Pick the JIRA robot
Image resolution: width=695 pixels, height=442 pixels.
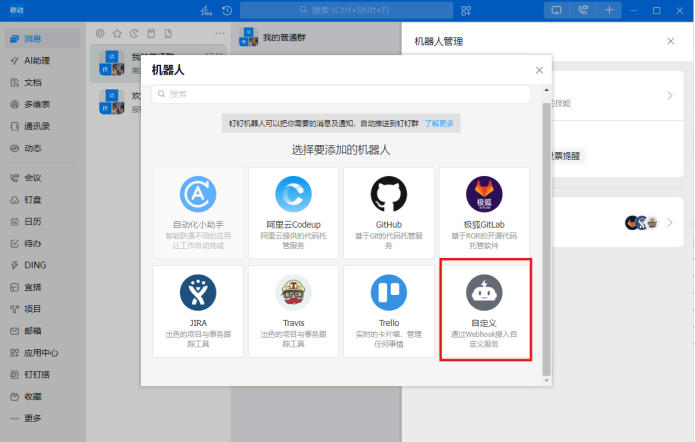[x=198, y=312]
